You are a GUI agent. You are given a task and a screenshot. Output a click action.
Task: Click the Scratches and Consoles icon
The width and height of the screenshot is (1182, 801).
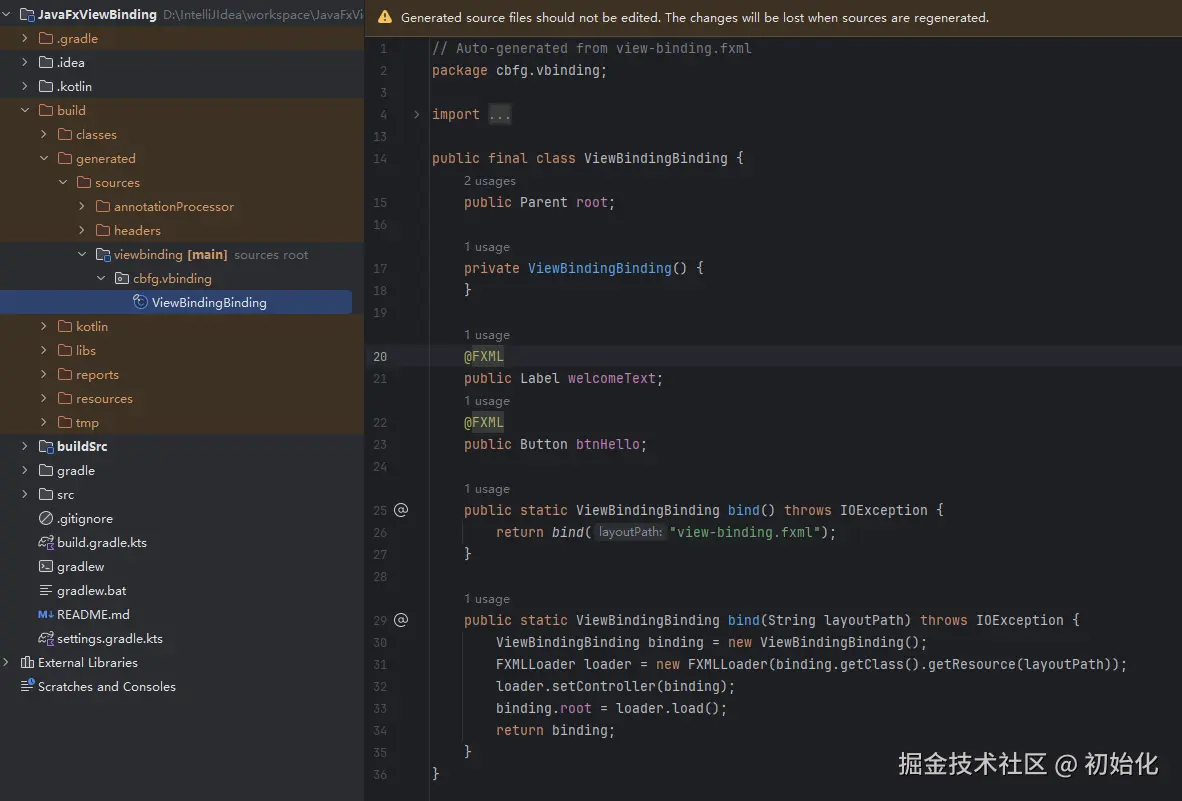pos(27,686)
